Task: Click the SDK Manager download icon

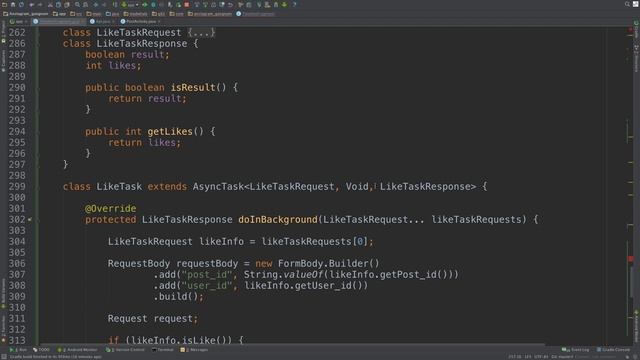Action: tap(284, 4)
